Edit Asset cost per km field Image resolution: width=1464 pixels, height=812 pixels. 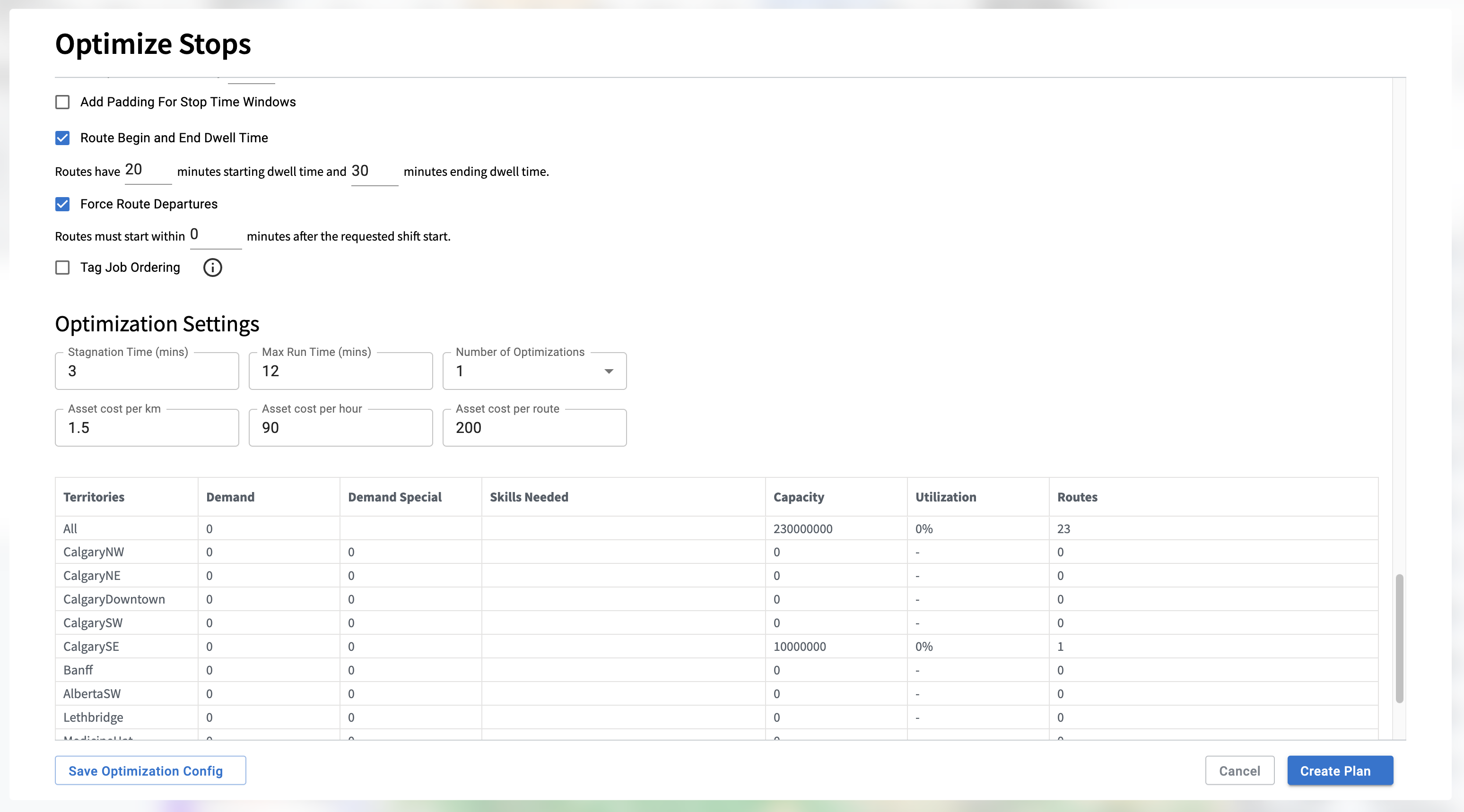point(147,428)
